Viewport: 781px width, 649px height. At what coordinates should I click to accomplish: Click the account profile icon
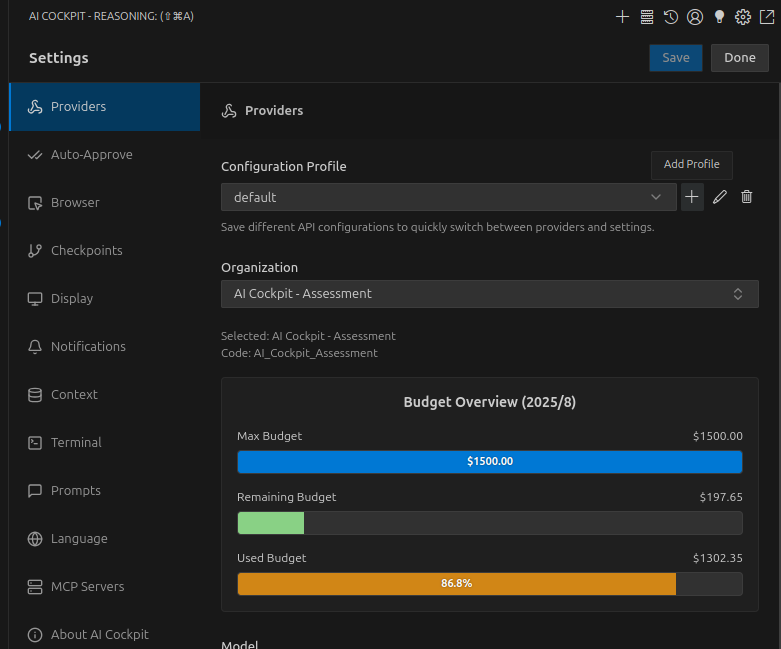(695, 16)
